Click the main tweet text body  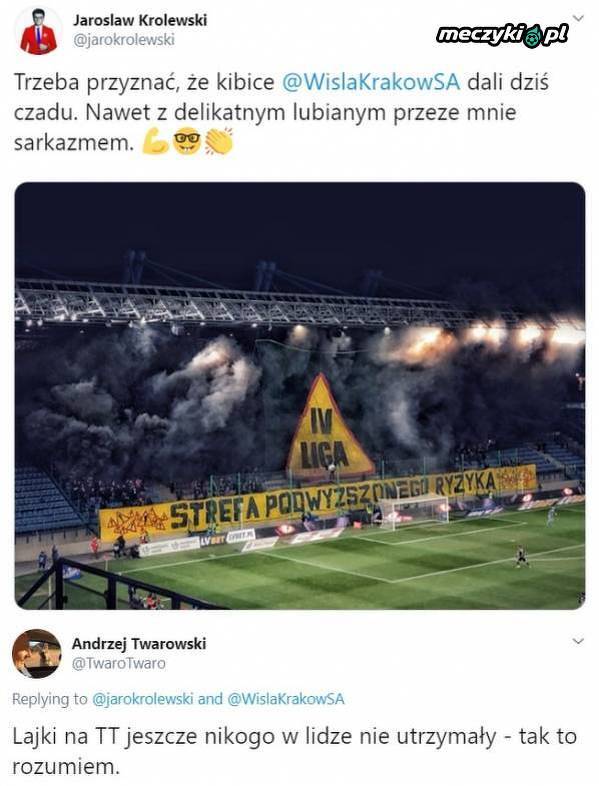tap(281, 113)
